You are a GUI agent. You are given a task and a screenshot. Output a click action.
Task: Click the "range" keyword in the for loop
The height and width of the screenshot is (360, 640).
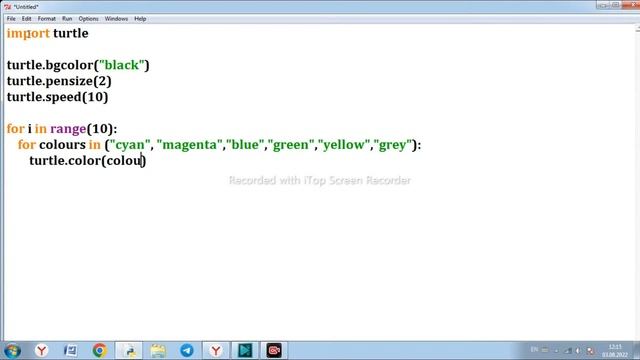(x=68, y=129)
